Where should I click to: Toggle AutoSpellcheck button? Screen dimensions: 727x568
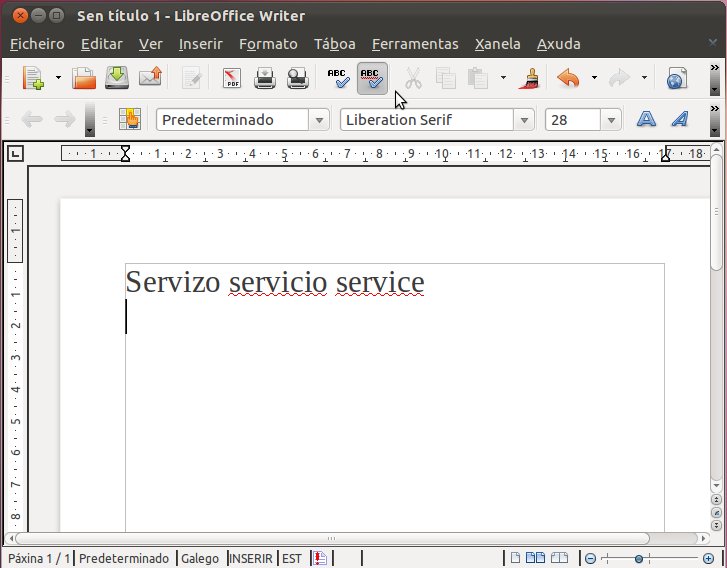coord(372,78)
